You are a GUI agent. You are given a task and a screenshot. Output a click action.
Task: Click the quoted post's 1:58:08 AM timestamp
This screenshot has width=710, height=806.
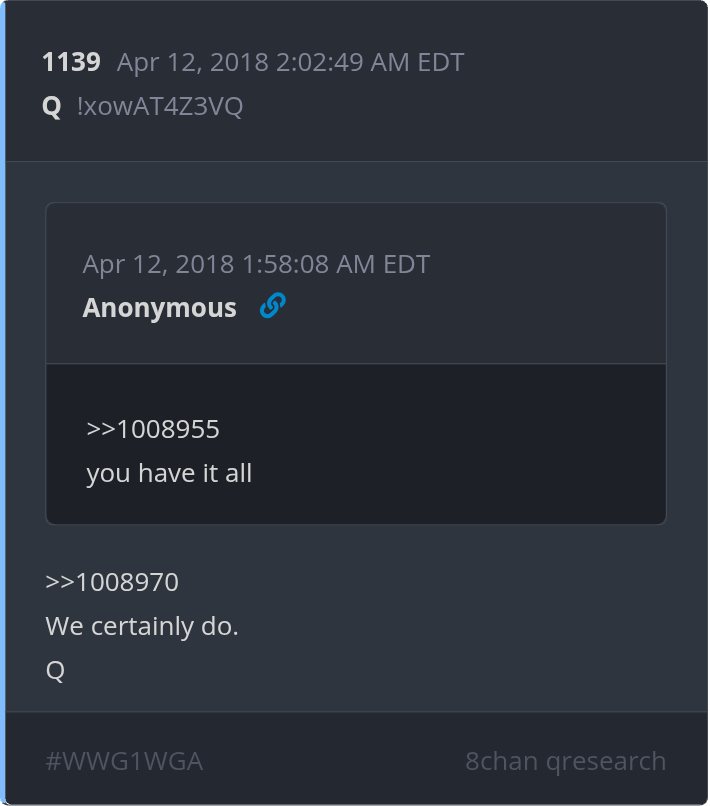[256, 264]
